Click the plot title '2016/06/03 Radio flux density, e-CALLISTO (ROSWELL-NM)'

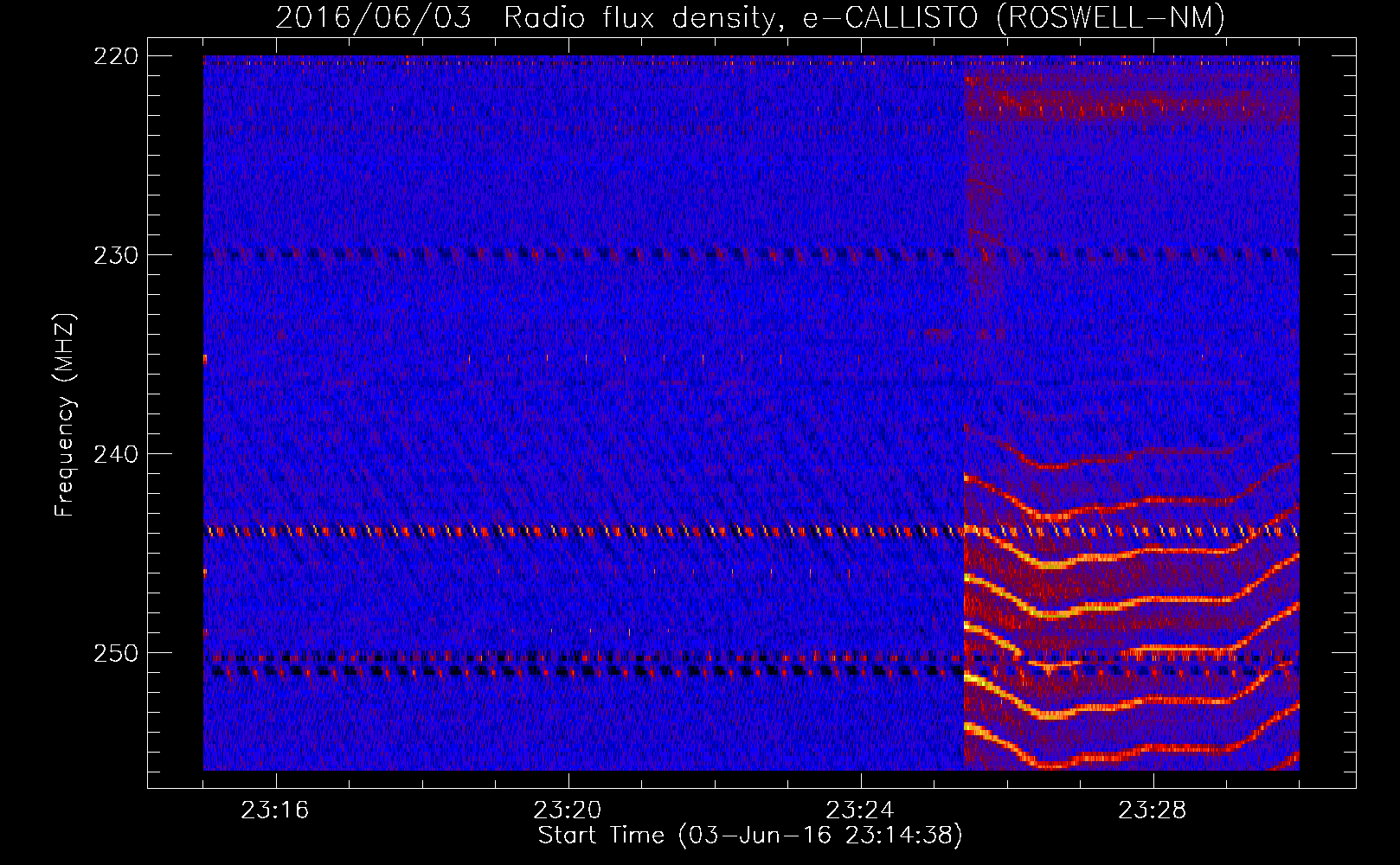click(x=750, y=17)
